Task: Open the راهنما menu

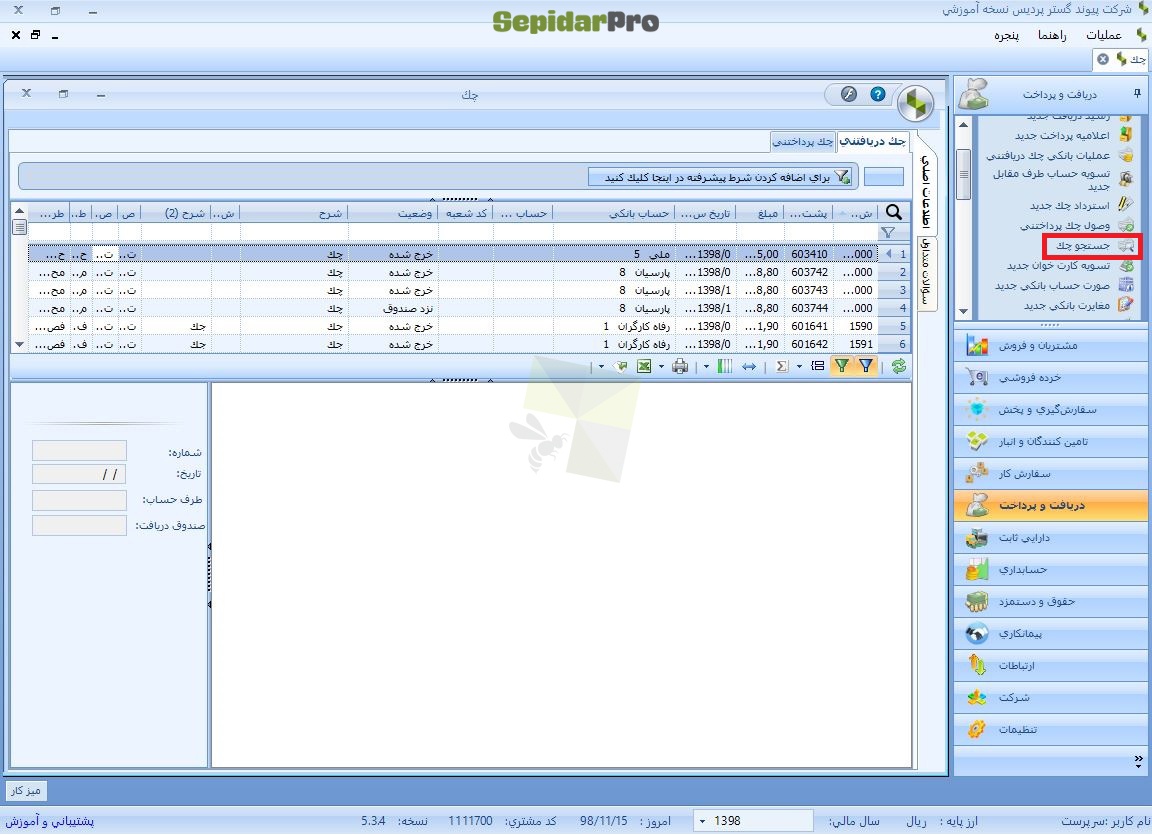Action: (1051, 35)
